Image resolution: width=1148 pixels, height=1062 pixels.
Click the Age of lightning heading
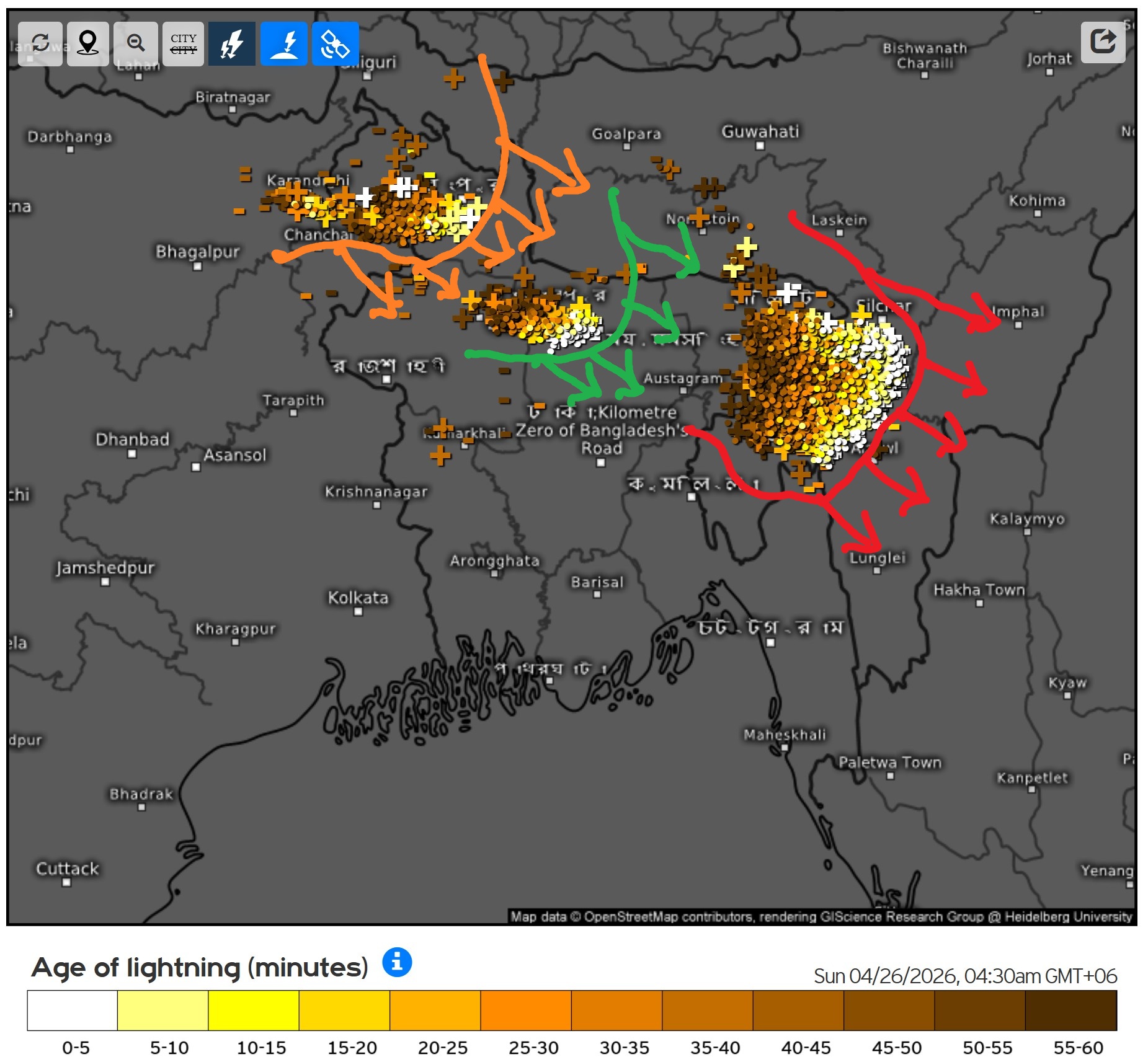pyautogui.click(x=200, y=967)
